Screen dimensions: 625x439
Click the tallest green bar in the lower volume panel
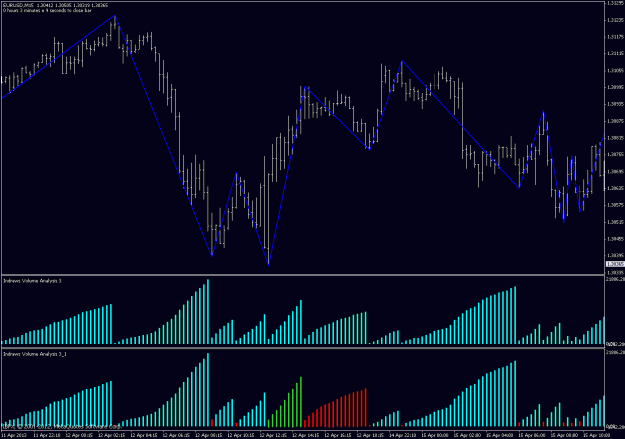point(301,402)
